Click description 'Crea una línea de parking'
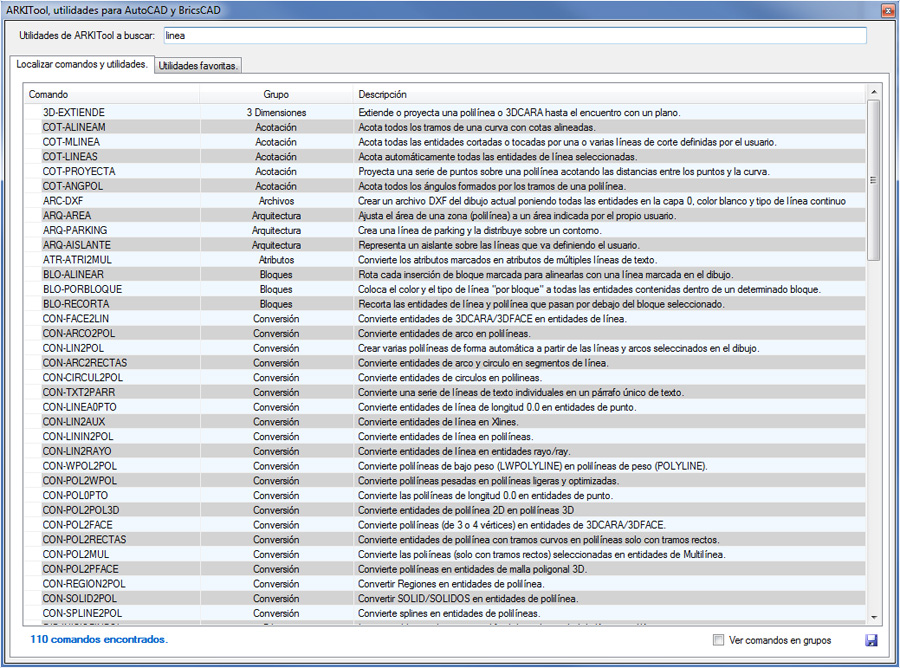Image resolution: width=900 pixels, height=668 pixels. 480,230
